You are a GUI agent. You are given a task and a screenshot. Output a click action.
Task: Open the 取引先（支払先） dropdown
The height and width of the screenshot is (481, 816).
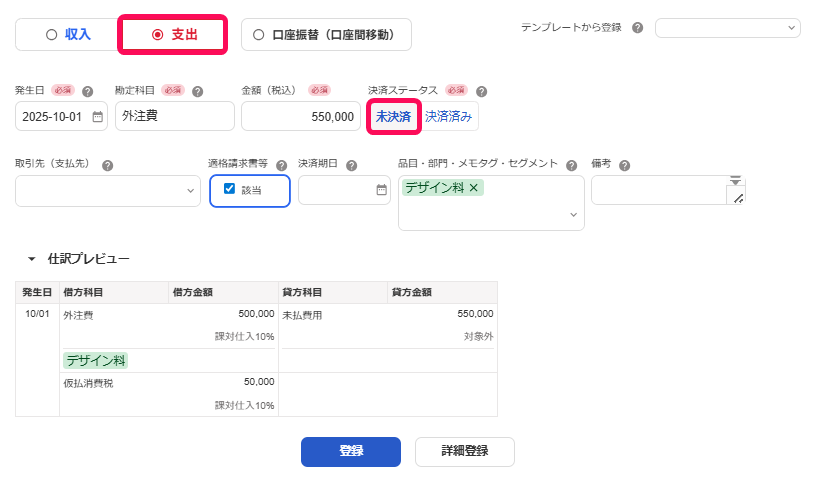point(108,191)
